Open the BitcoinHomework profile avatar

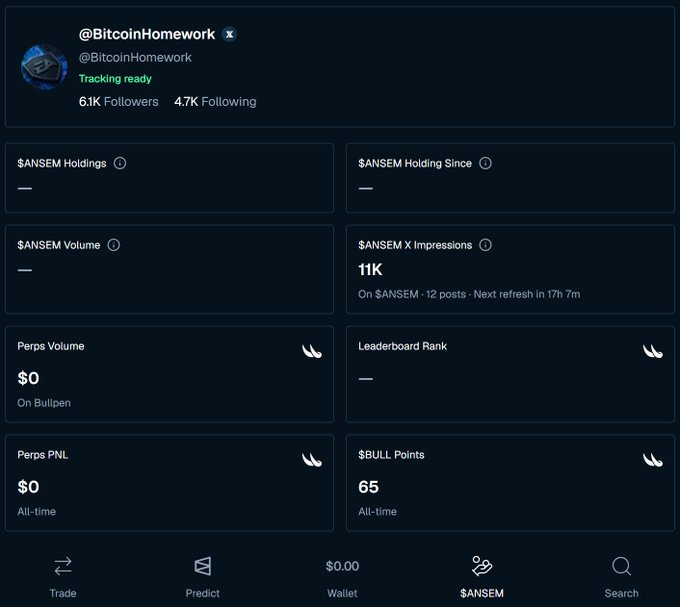coord(44,67)
